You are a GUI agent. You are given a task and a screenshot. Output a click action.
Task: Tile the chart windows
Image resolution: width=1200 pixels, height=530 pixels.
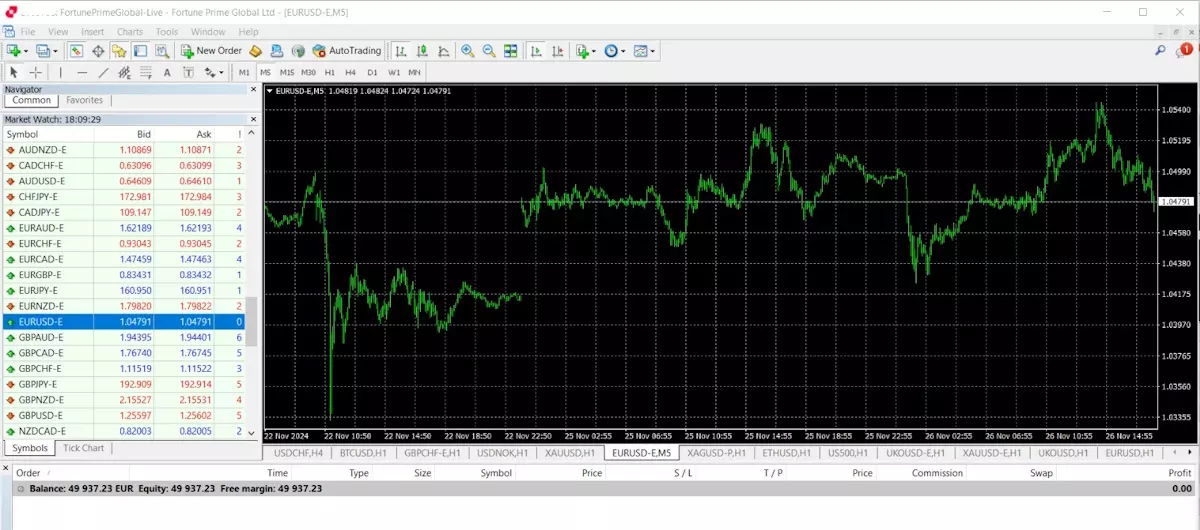[x=510, y=51]
